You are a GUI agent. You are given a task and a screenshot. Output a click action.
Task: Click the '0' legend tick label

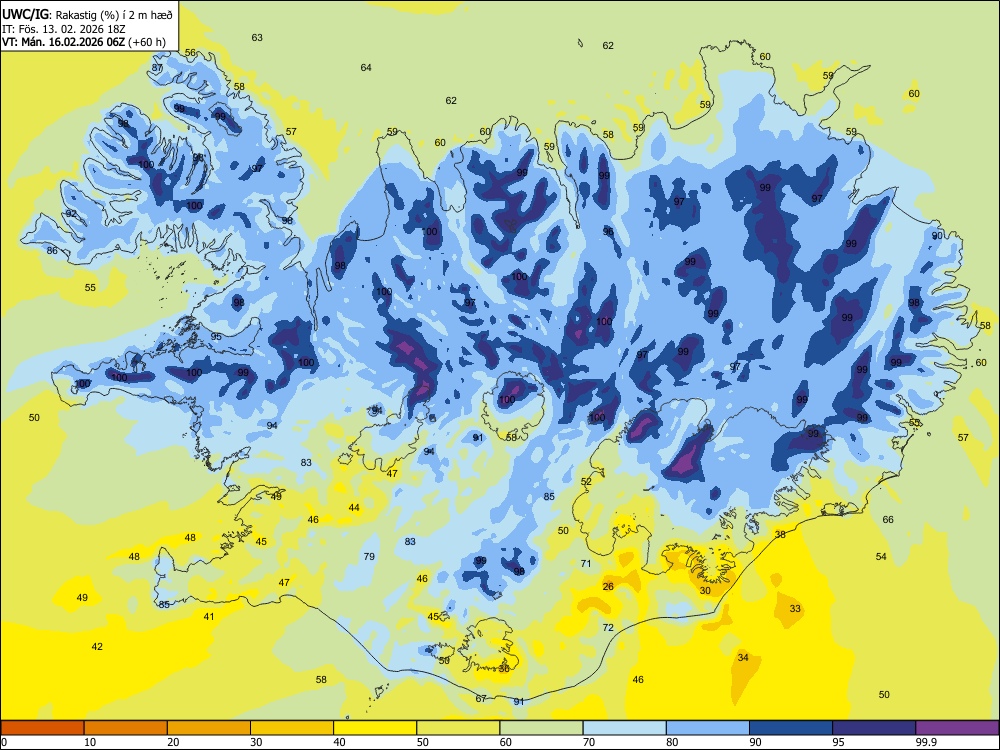click(4, 742)
